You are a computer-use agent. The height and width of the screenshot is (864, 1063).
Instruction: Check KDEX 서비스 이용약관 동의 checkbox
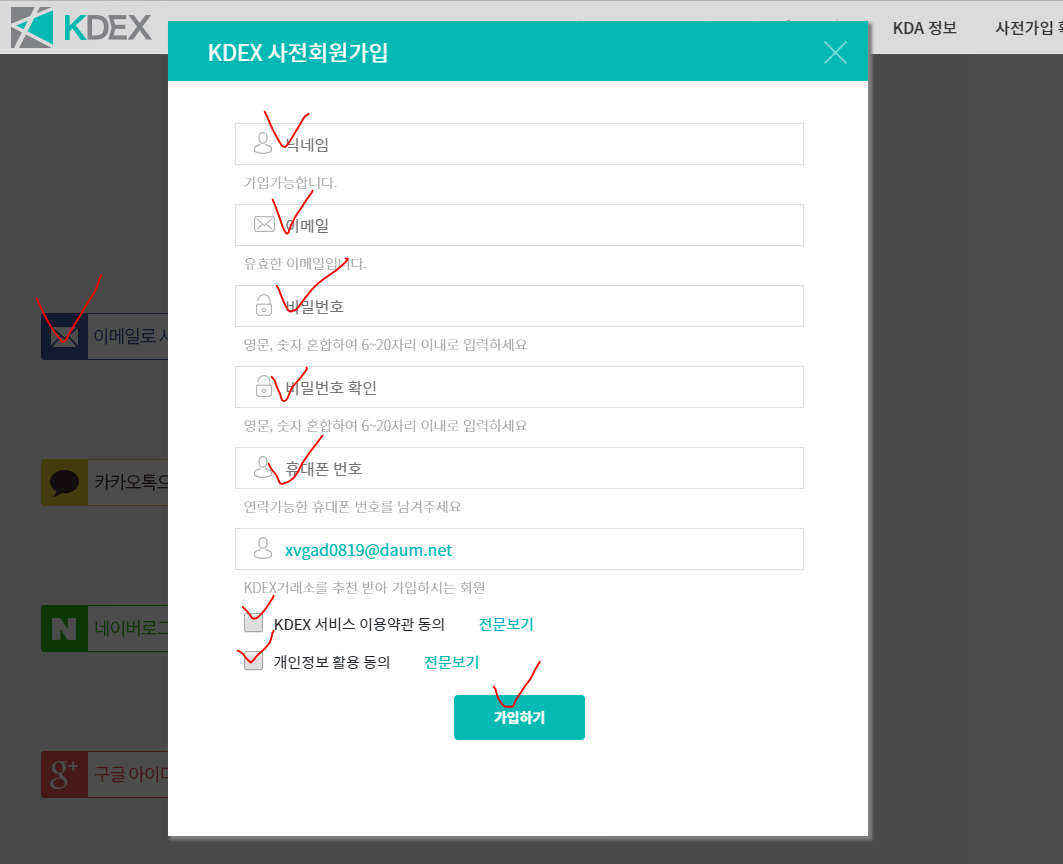(x=254, y=623)
